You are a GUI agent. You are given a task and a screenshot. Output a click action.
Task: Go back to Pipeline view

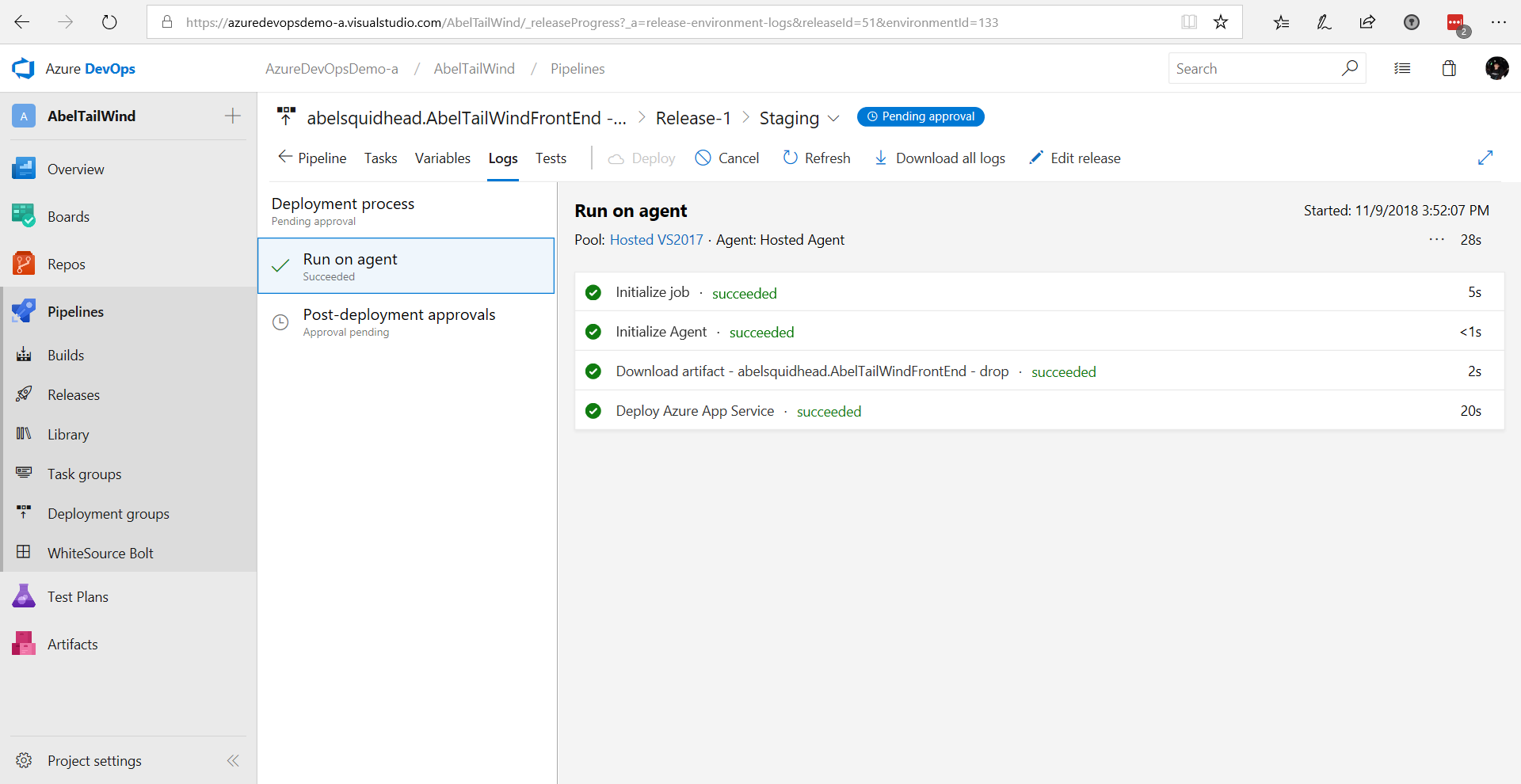point(312,158)
